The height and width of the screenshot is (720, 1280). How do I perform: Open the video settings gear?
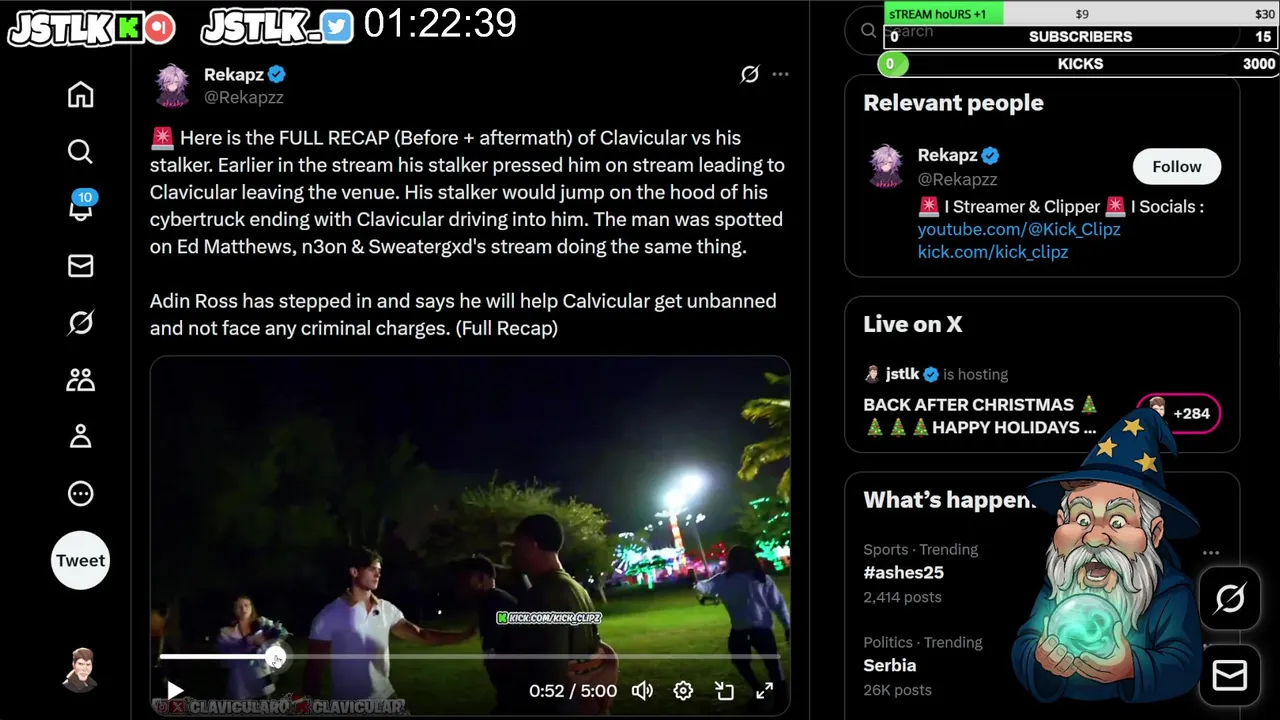tap(683, 690)
